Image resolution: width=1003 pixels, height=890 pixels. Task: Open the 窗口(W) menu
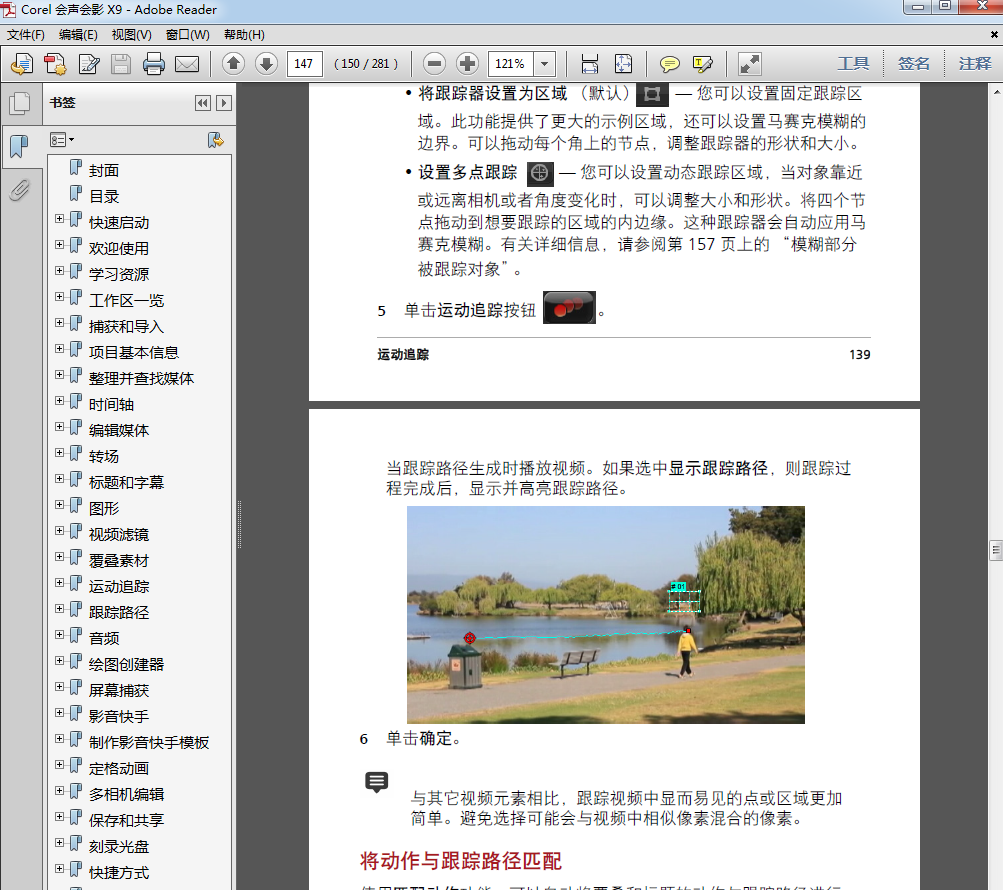187,35
